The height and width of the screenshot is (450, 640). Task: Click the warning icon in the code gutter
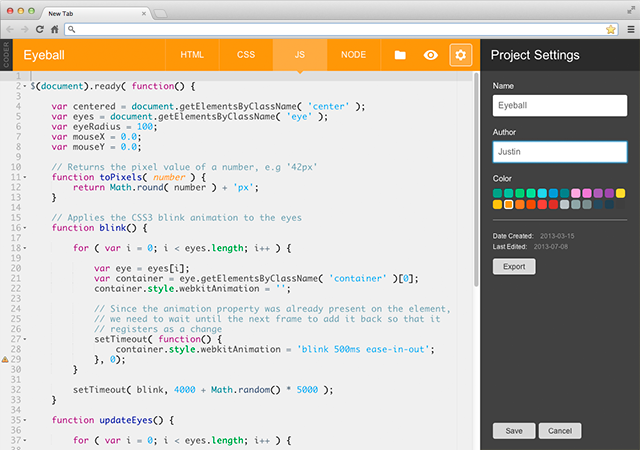pyautogui.click(x=5, y=358)
